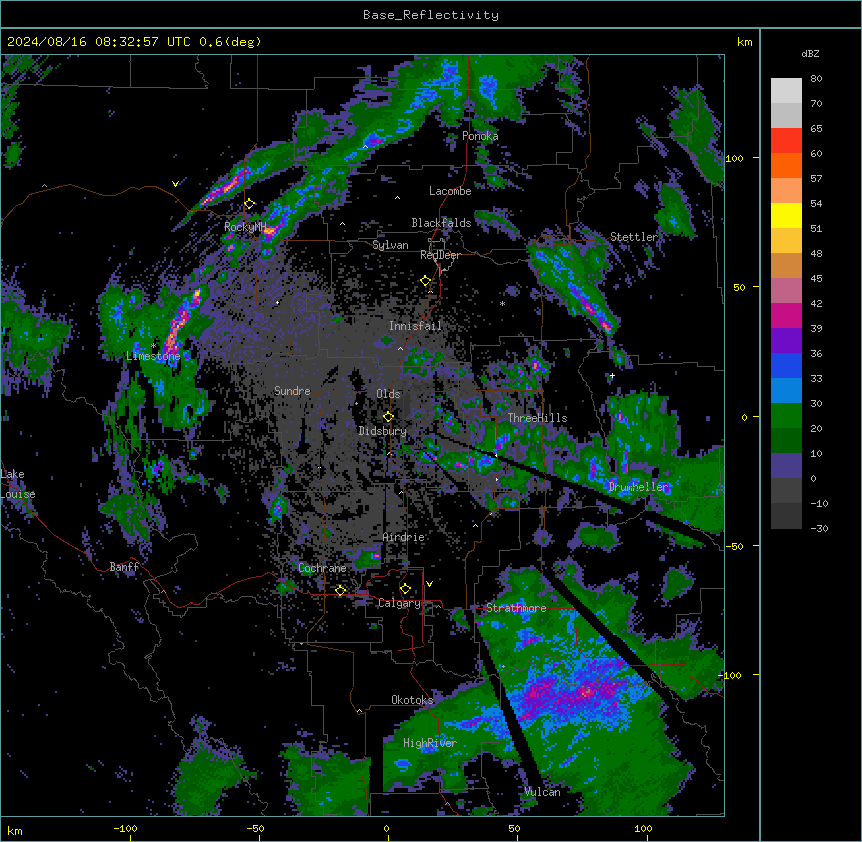Select the HighRiver town label
Image resolution: width=862 pixels, height=842 pixels.
430,743
